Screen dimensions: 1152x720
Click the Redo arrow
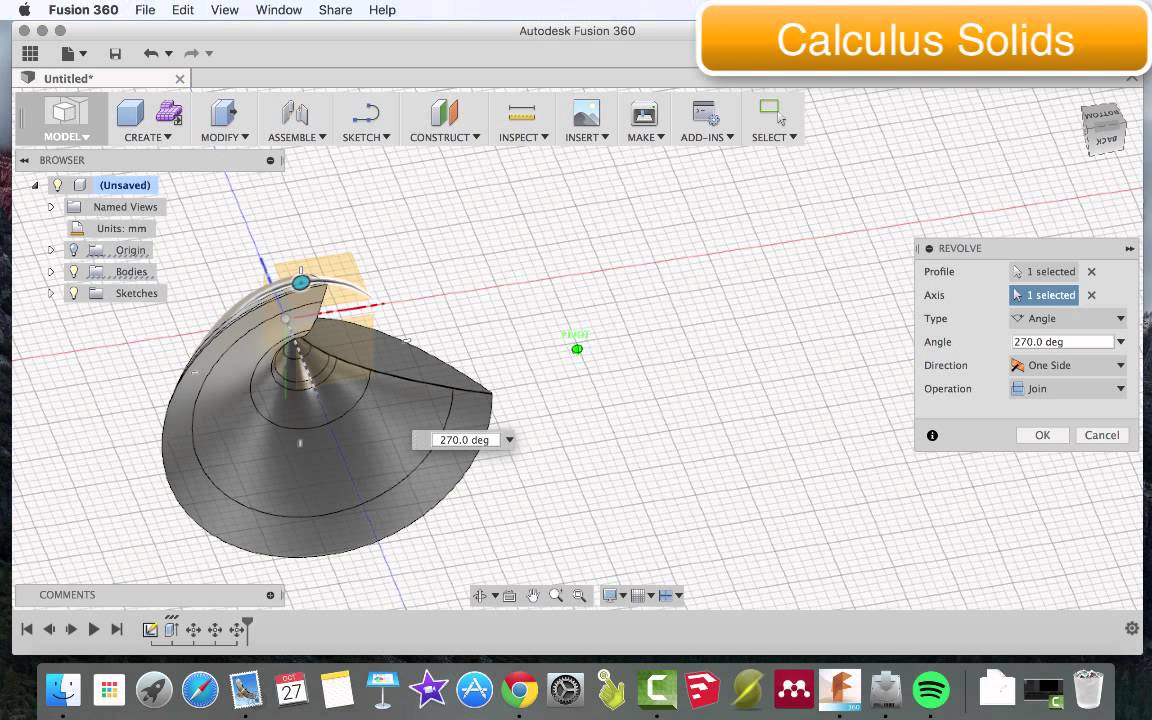(x=192, y=53)
